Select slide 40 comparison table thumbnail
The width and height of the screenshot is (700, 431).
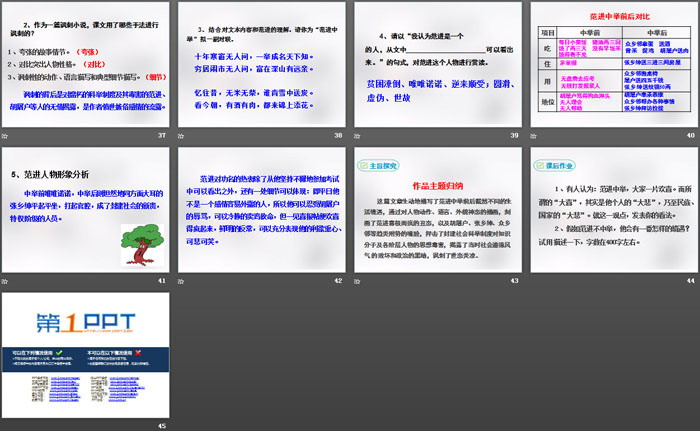click(614, 64)
